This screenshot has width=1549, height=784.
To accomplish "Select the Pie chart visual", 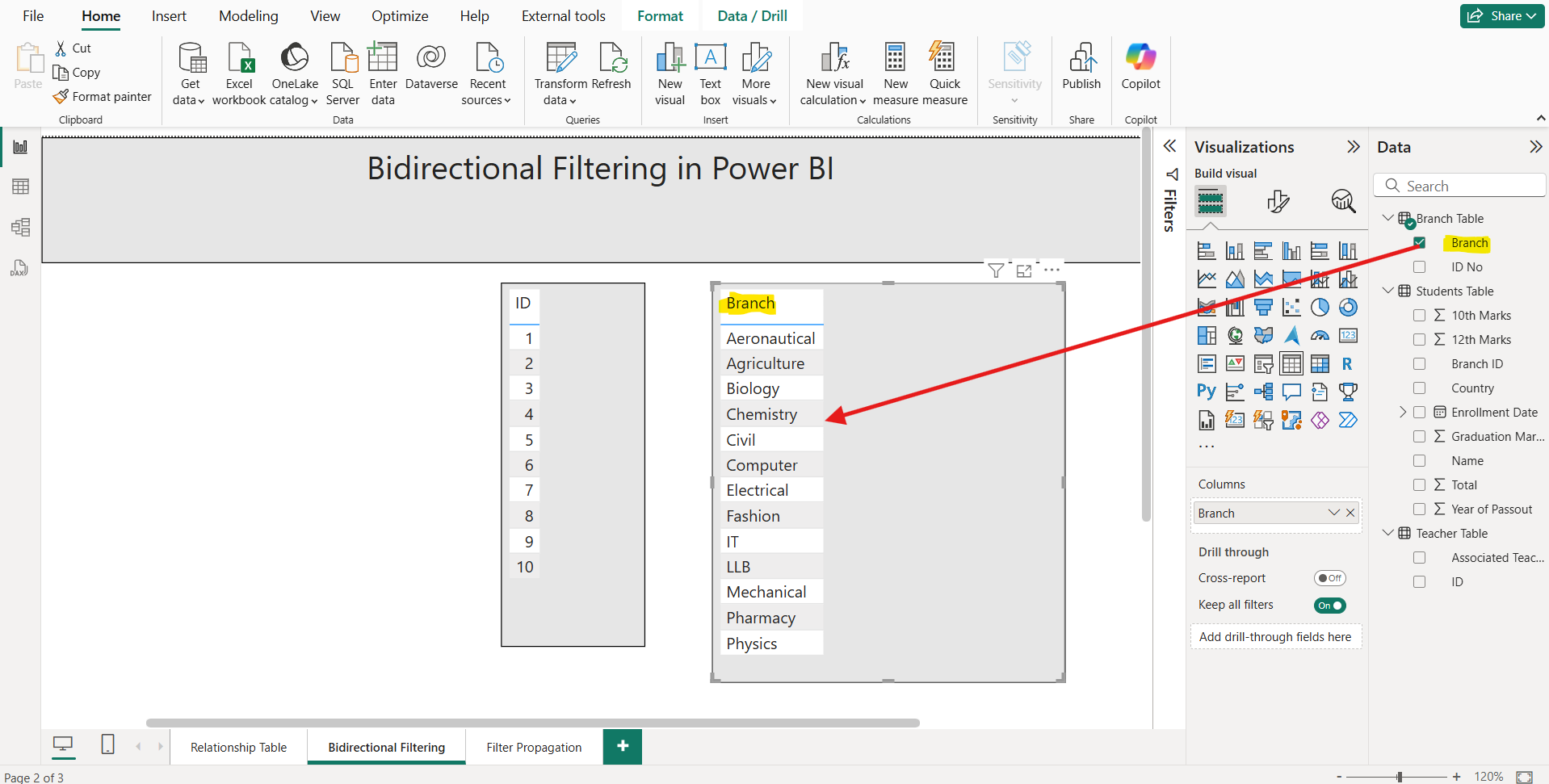I will [1317, 307].
